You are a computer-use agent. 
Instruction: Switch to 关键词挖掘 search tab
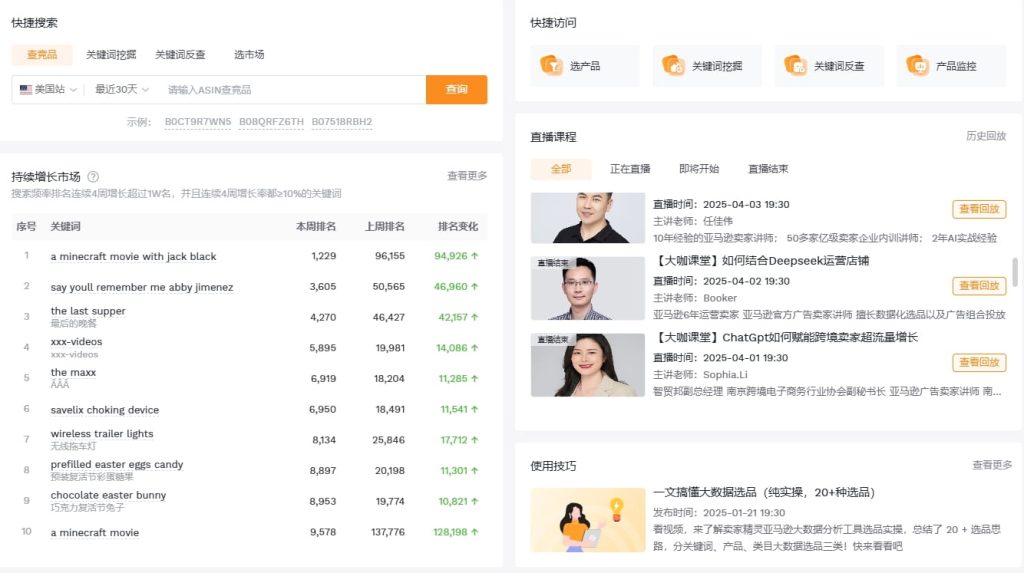click(111, 54)
